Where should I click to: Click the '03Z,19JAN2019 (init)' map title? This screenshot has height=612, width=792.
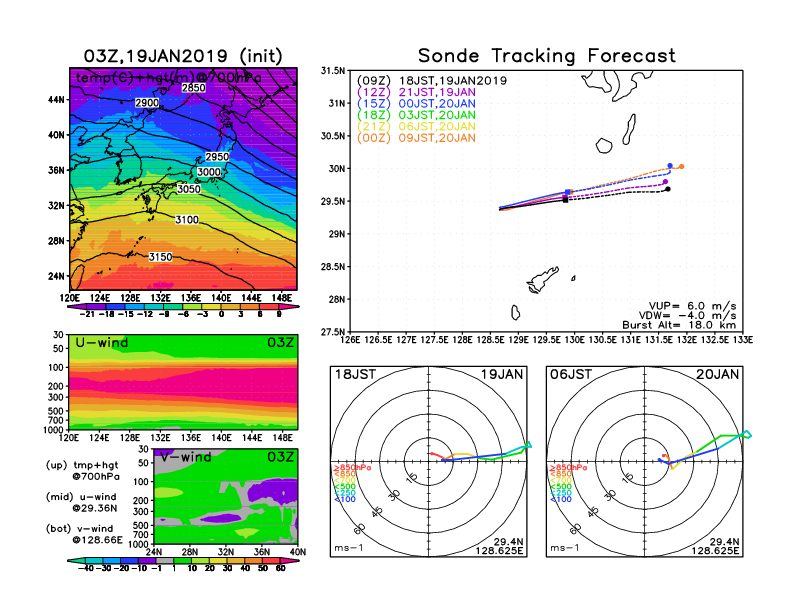183,56
